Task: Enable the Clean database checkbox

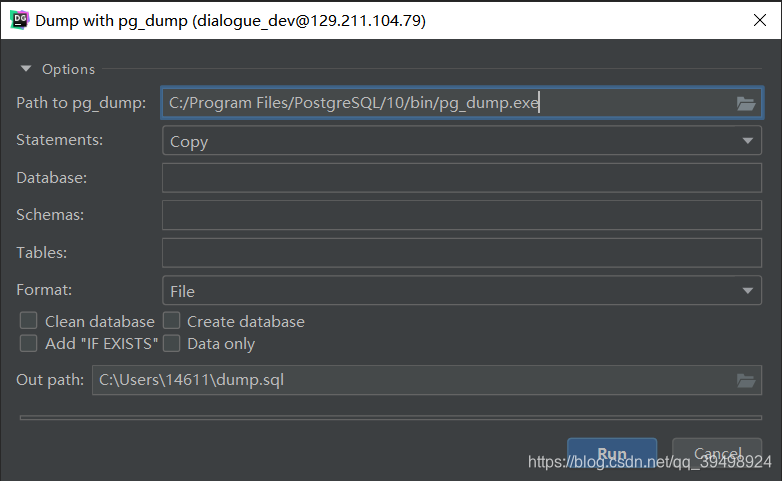Action: point(28,320)
